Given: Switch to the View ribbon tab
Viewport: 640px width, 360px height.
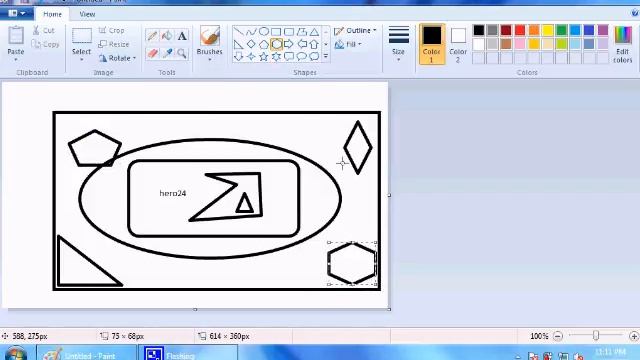Looking at the screenshot, I should point(87,14).
